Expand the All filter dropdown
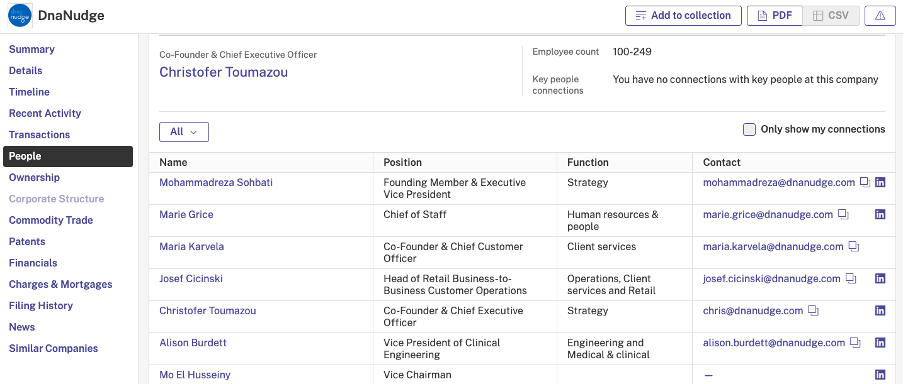The image size is (904, 384). tap(184, 132)
